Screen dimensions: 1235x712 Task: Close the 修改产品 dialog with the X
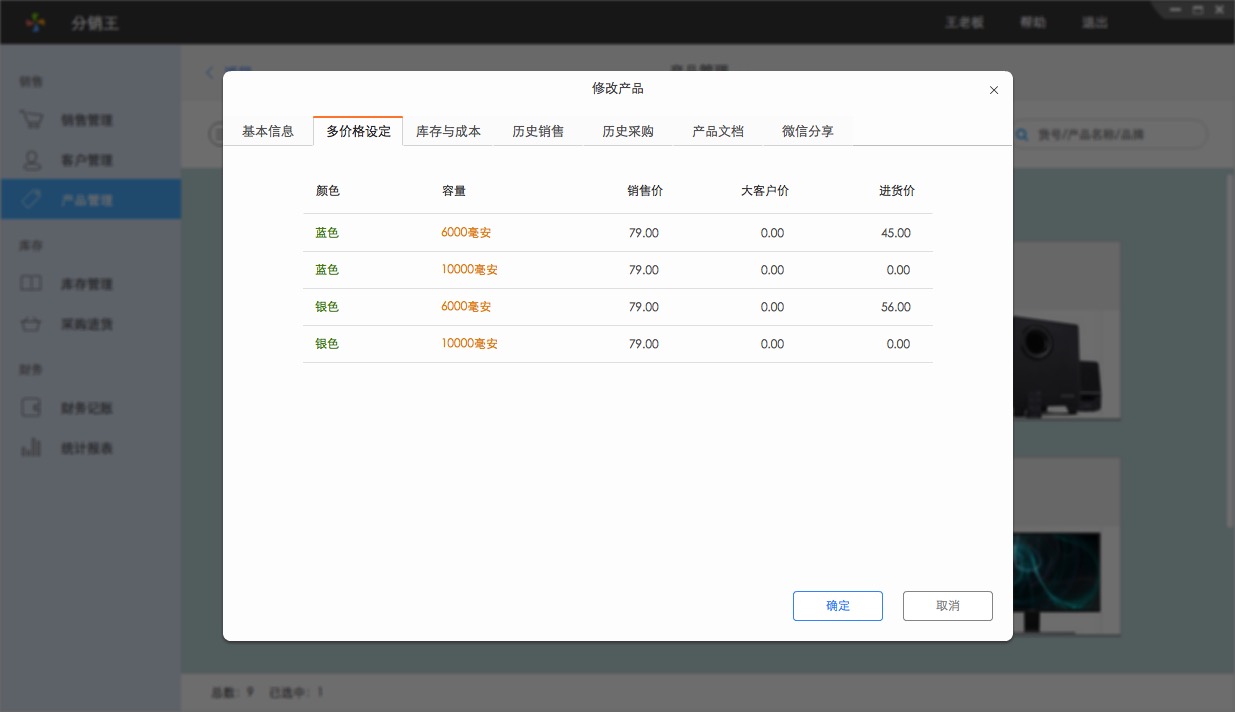[x=993, y=90]
